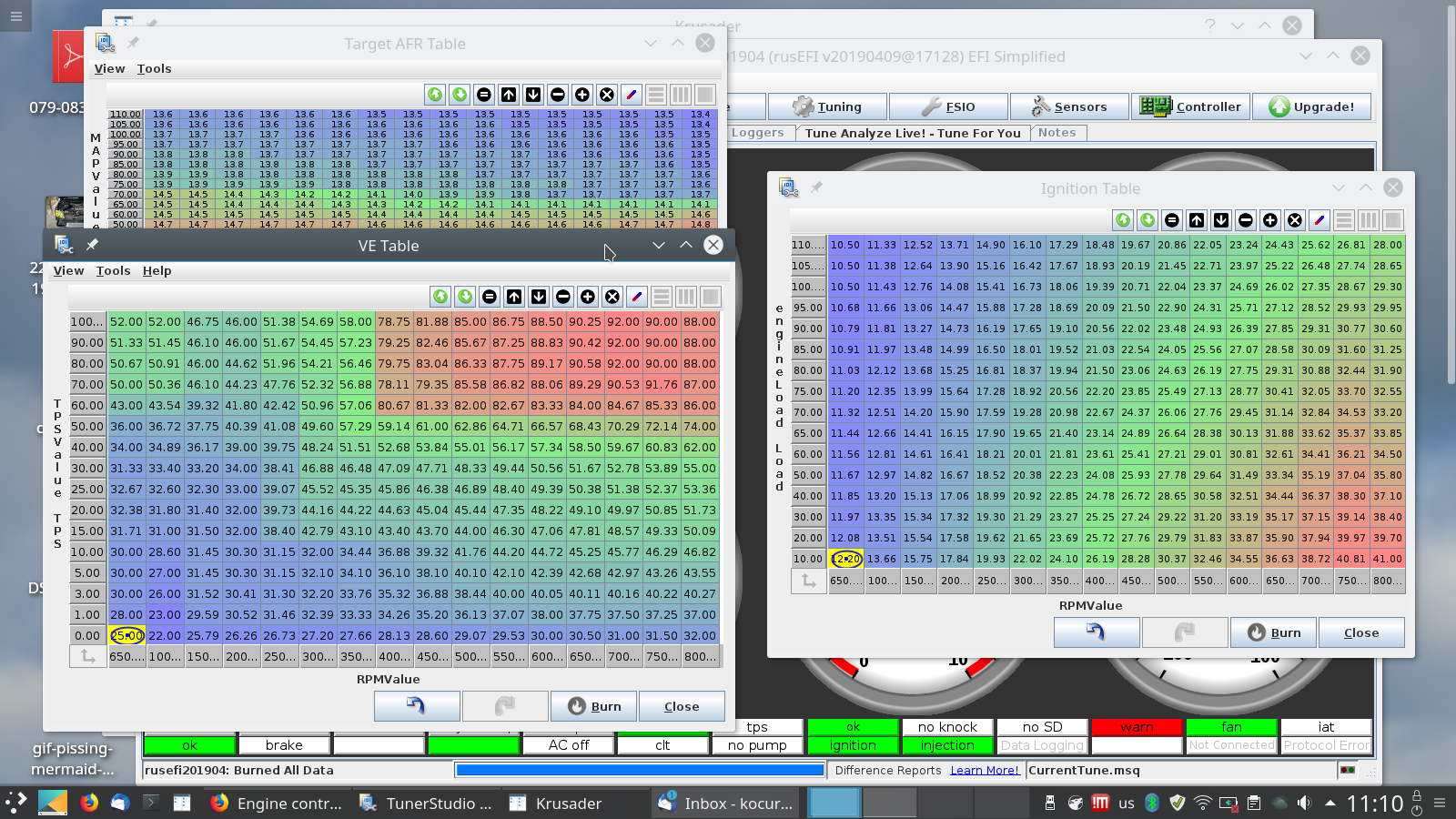Toggle the pin icon on VE Table title bar
Screen dimensions: 1456x819
click(x=92, y=246)
